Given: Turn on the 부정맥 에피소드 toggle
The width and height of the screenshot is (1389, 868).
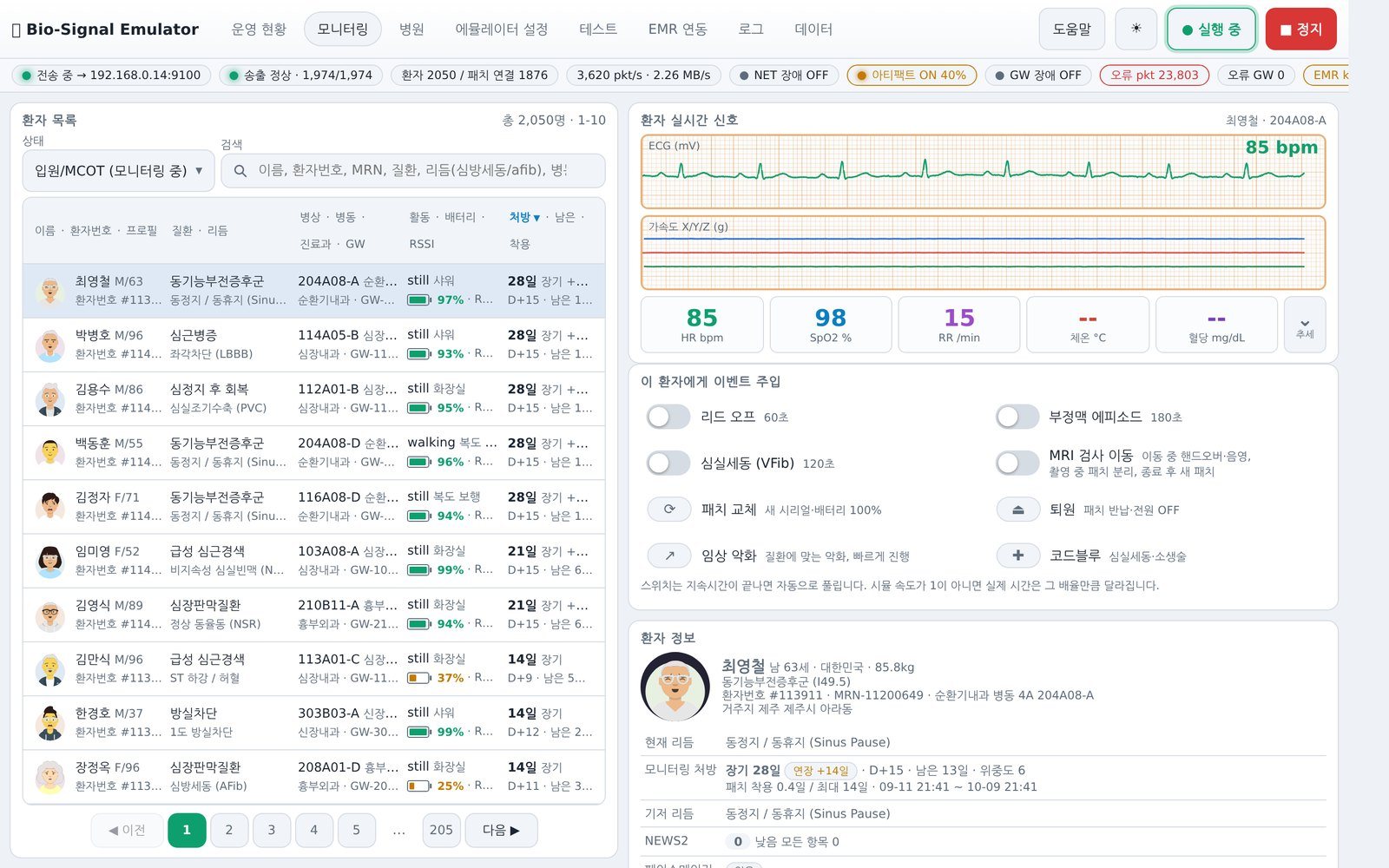Looking at the screenshot, I should (1017, 418).
